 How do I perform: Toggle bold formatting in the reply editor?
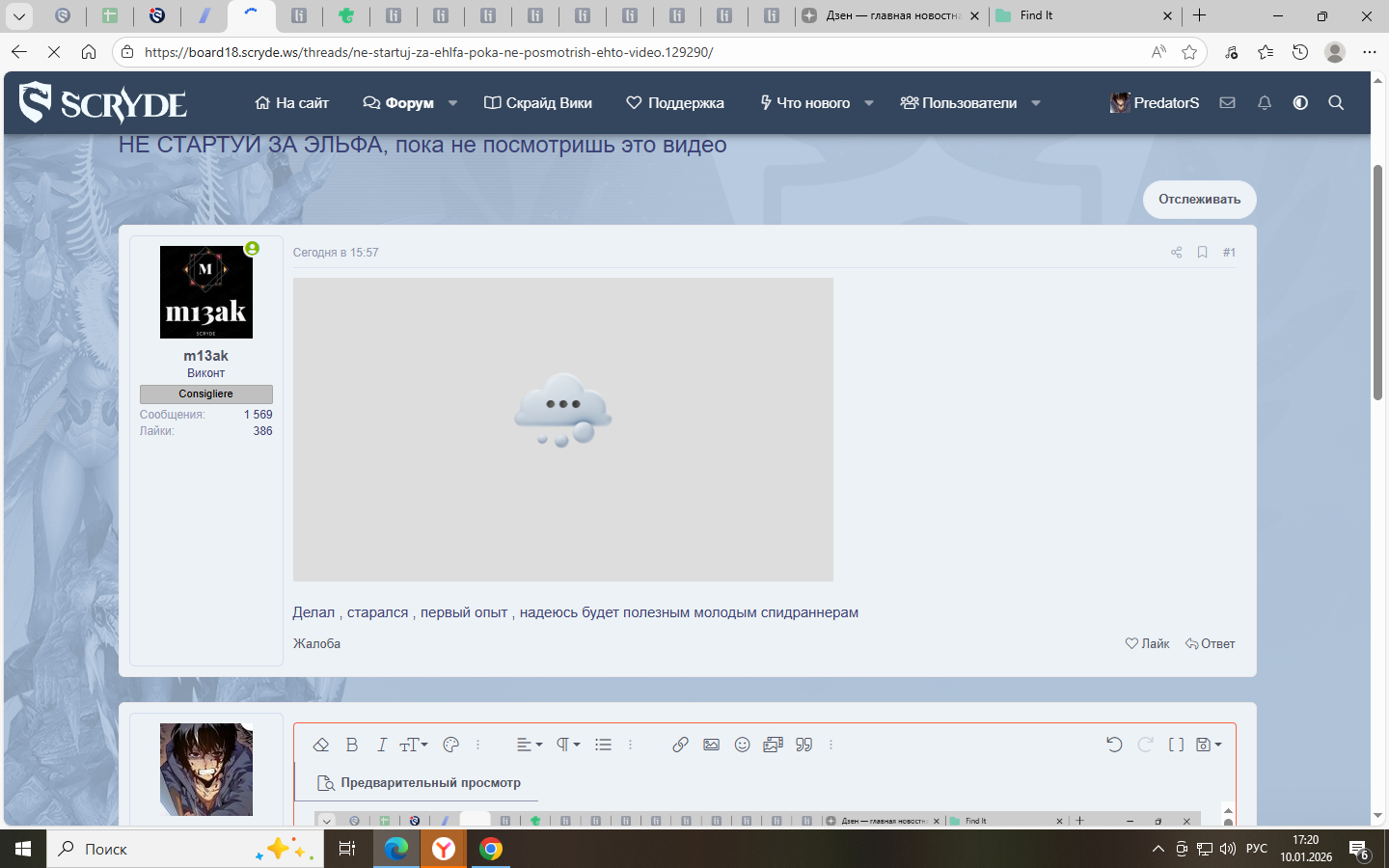[352, 745]
